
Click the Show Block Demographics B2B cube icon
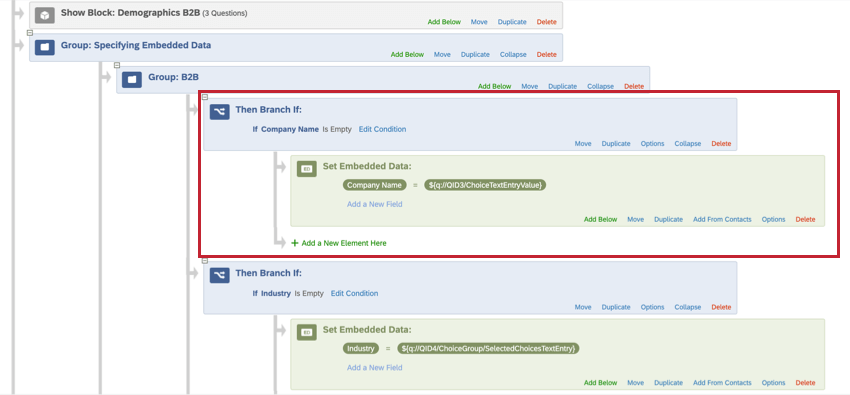45,16
